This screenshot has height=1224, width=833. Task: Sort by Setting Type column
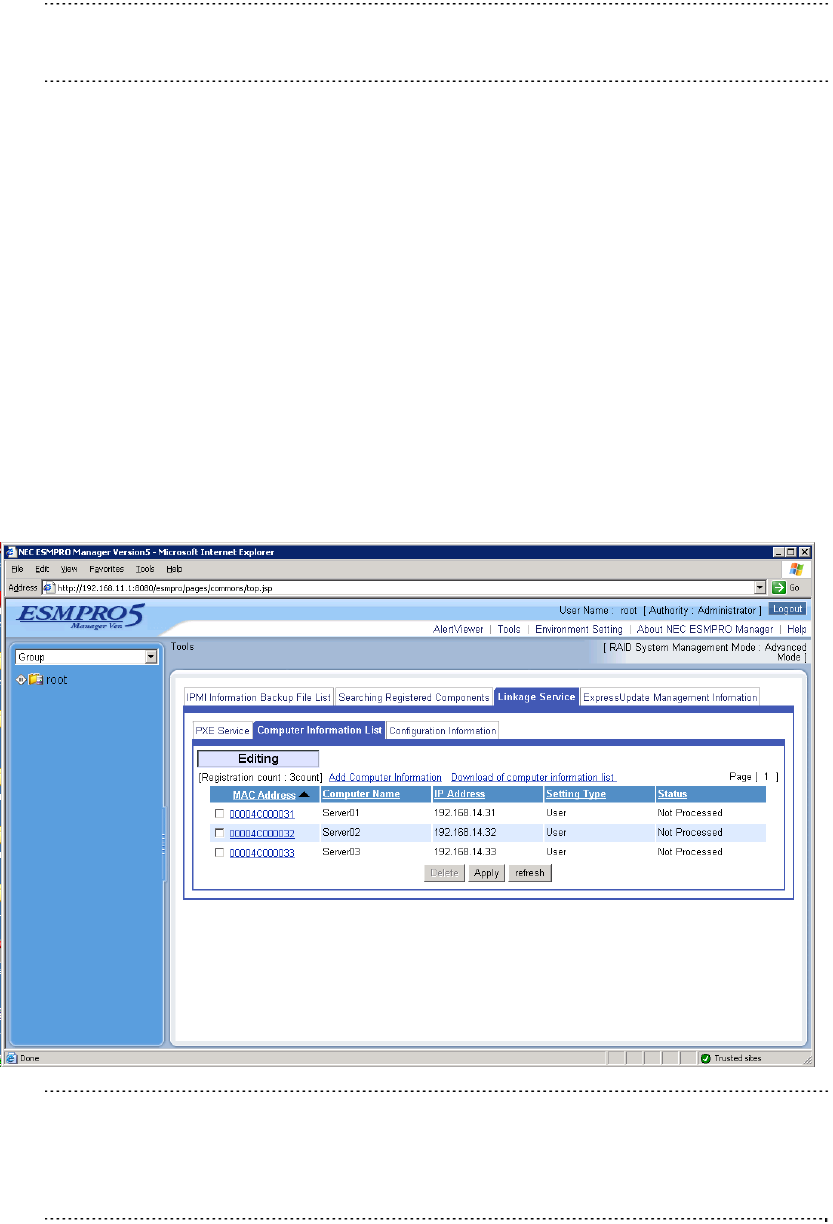[576, 794]
